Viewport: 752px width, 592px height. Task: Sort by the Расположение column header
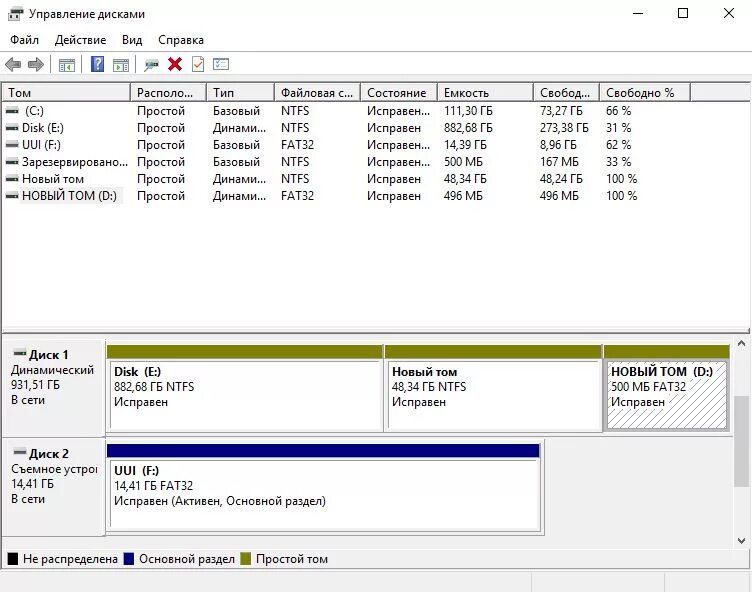click(168, 93)
